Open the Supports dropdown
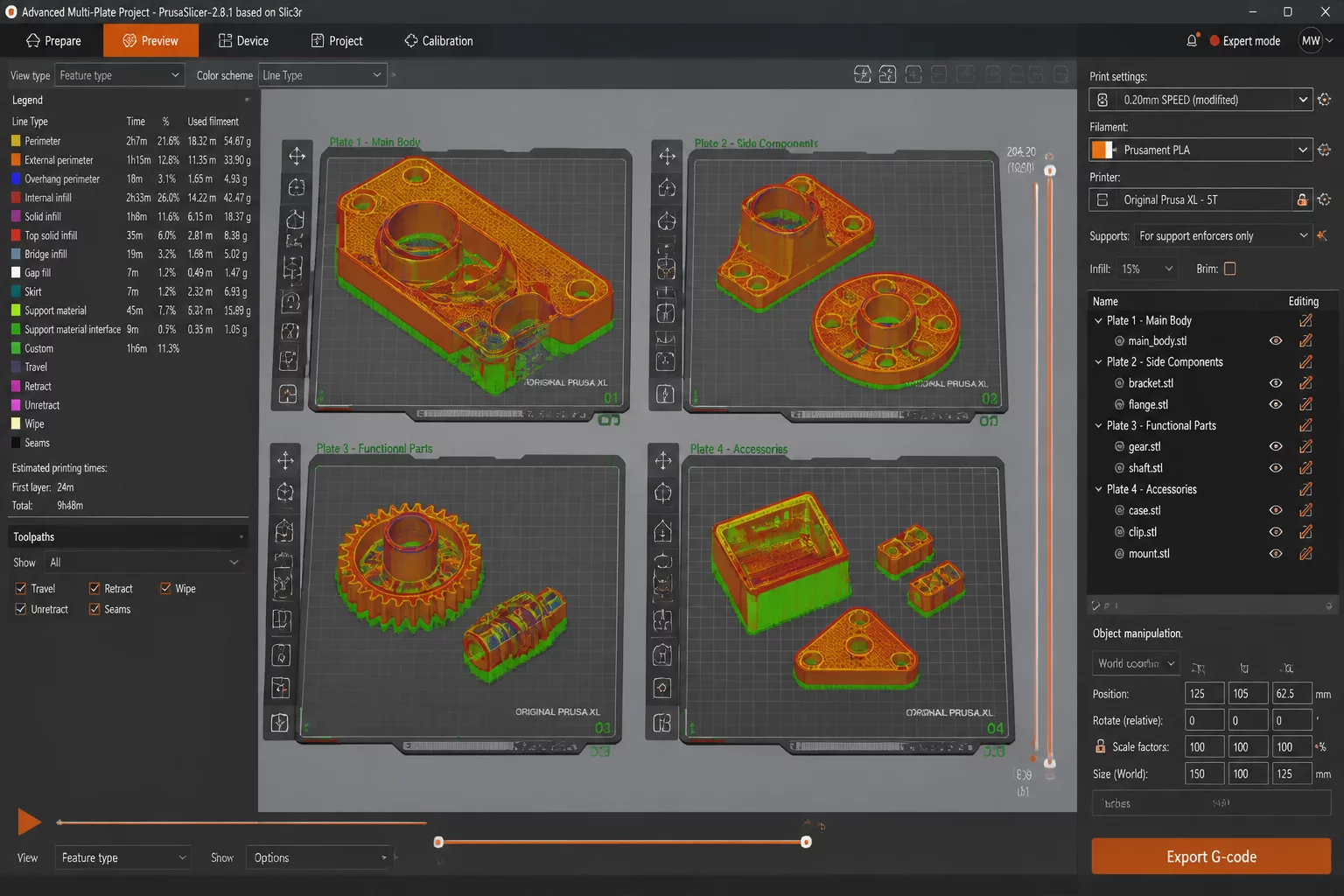 tap(1223, 235)
